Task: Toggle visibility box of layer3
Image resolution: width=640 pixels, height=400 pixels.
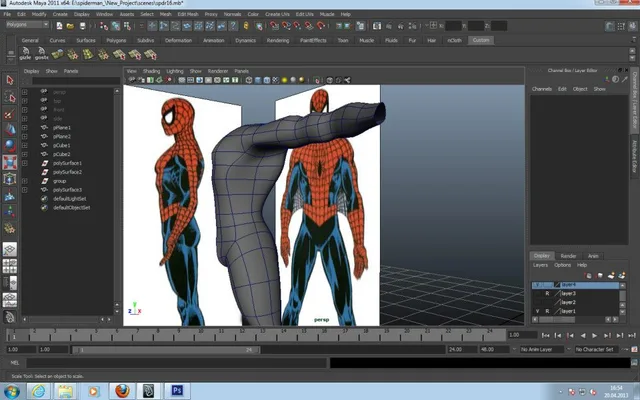Action: [x=537, y=293]
